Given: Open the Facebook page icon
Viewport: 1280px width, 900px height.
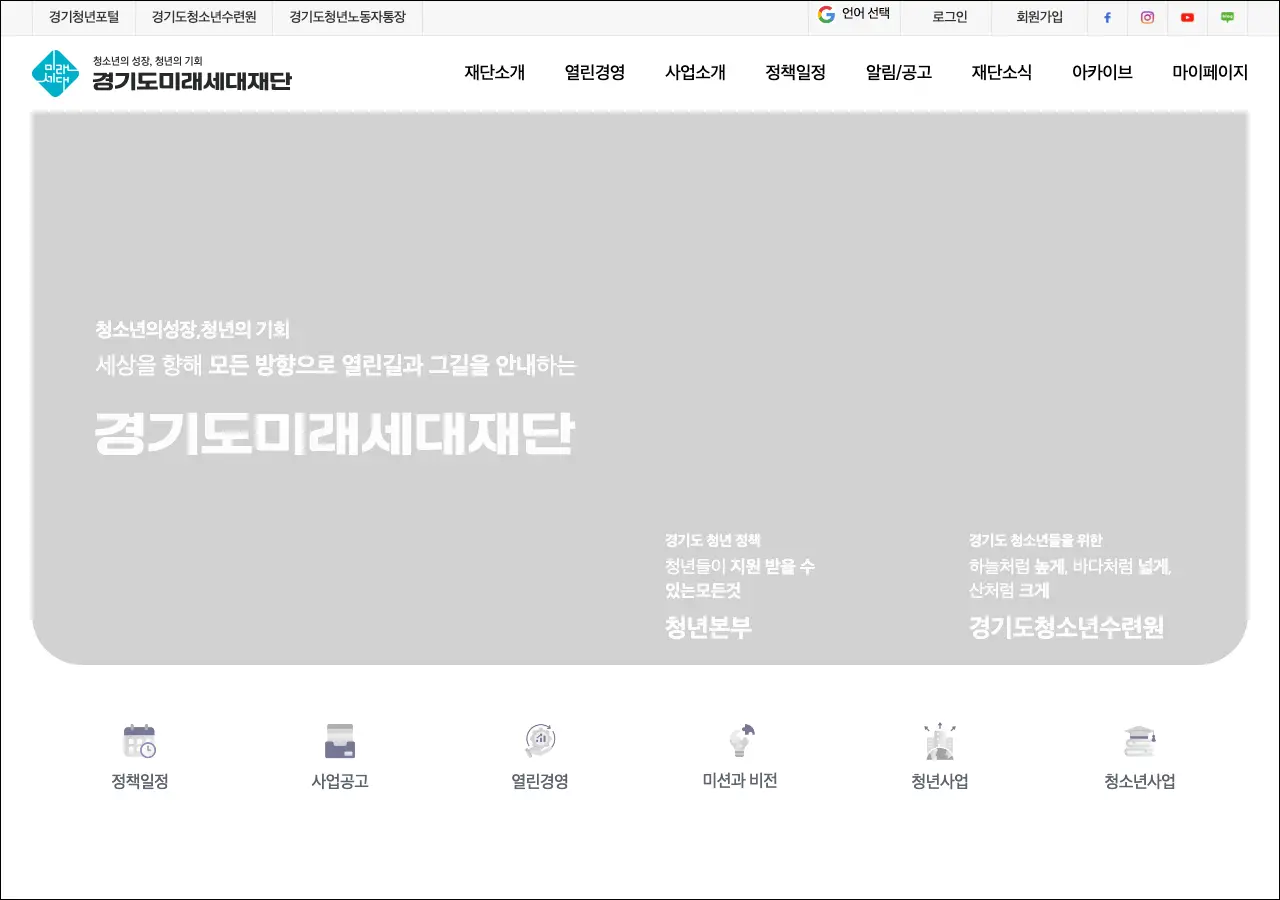Looking at the screenshot, I should (1107, 18).
